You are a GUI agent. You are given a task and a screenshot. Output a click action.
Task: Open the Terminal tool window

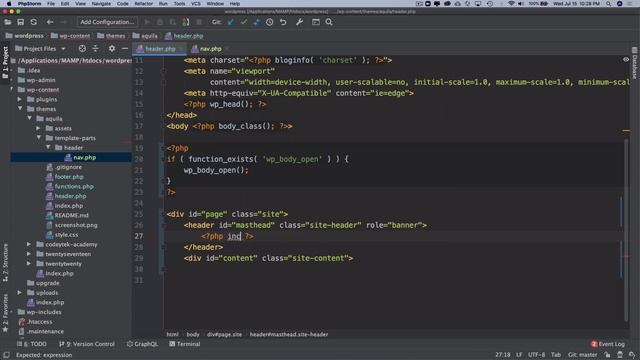click(184, 344)
